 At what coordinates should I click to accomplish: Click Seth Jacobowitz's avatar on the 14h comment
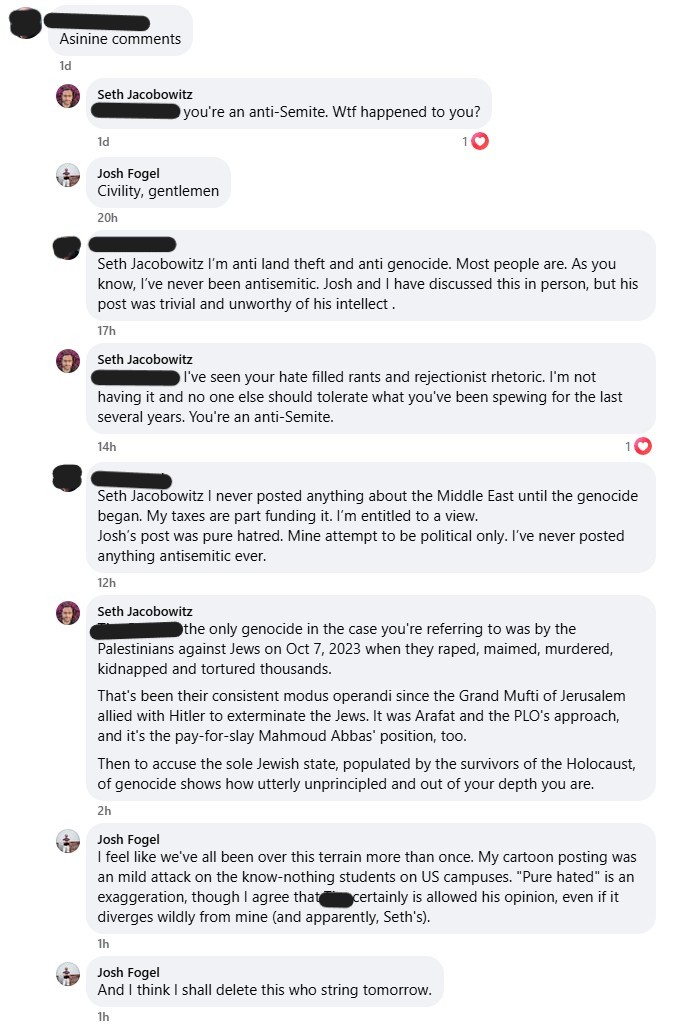coord(68,361)
